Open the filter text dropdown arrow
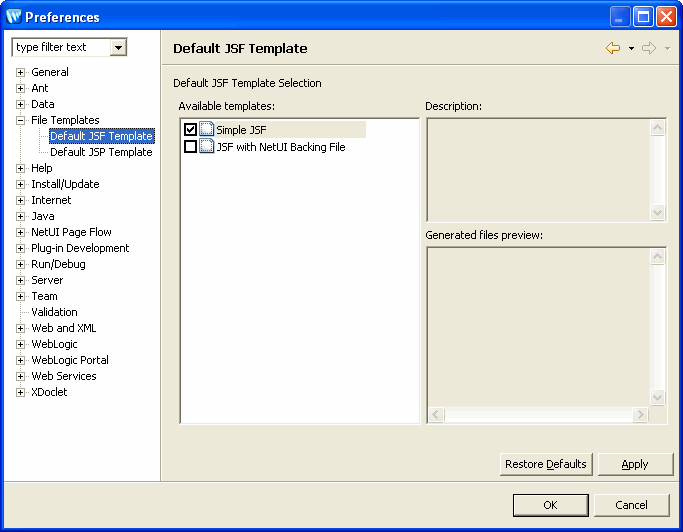683x532 pixels. [x=118, y=47]
